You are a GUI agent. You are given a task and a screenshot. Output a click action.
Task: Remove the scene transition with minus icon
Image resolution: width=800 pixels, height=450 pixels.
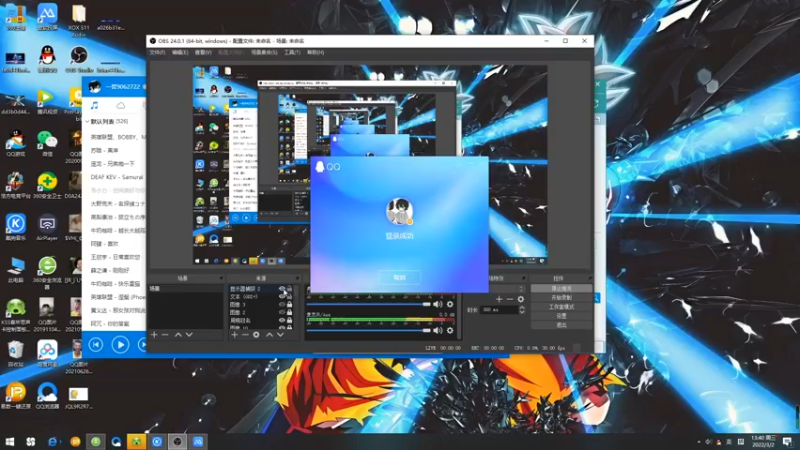[510, 299]
